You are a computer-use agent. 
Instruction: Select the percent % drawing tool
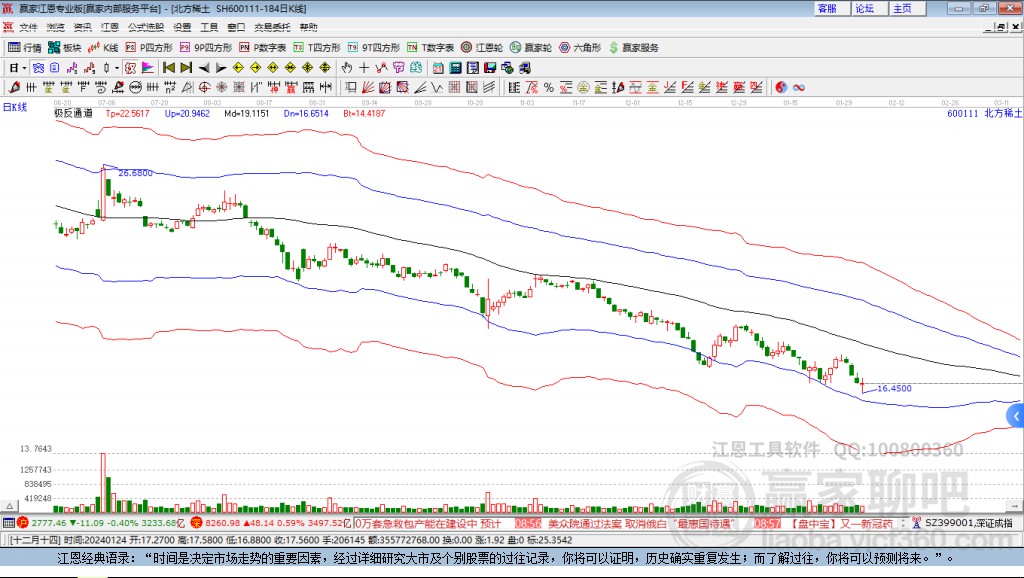point(549,87)
